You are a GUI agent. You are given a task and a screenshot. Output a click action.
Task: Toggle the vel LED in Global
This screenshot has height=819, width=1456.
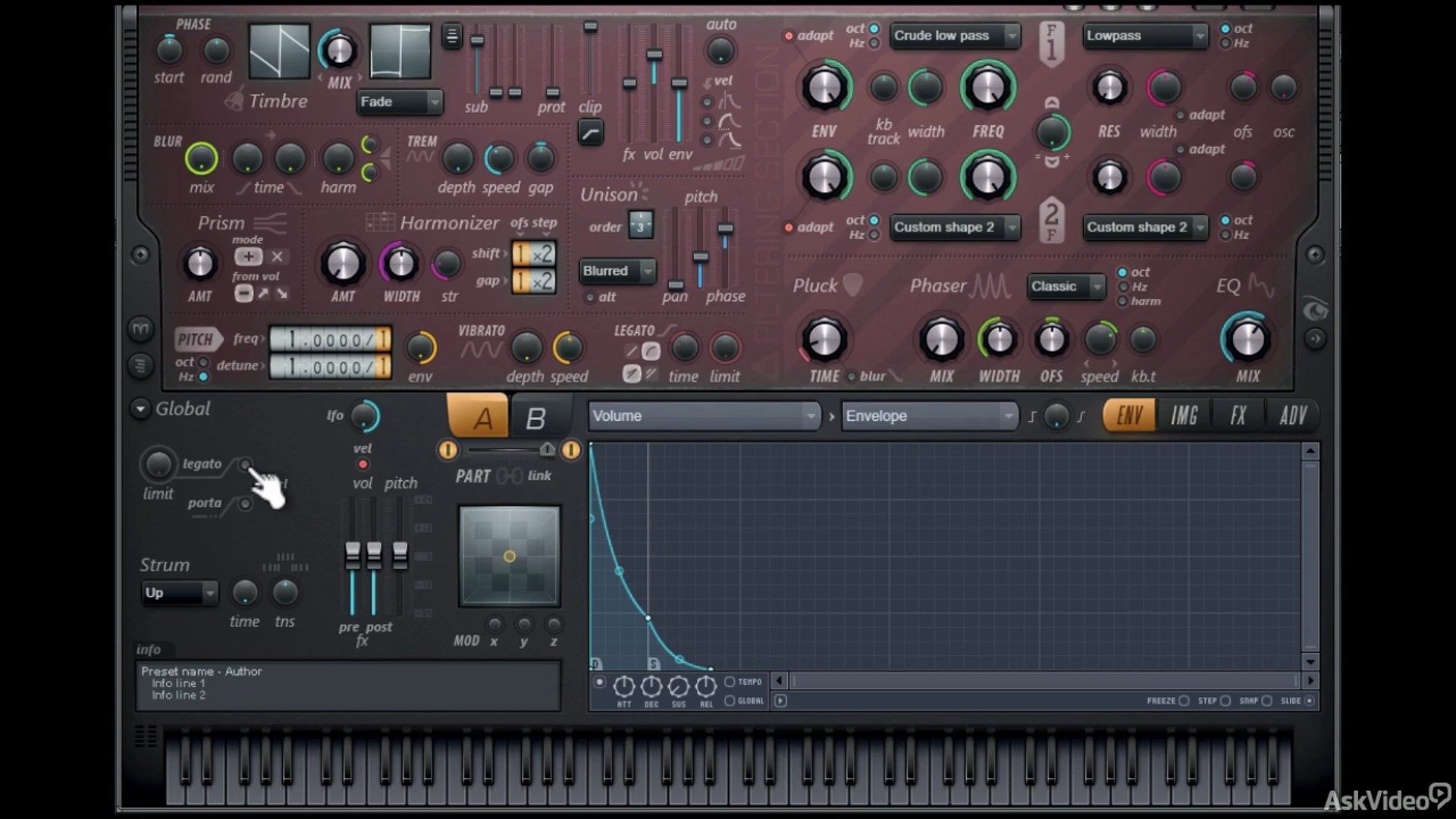(362, 464)
